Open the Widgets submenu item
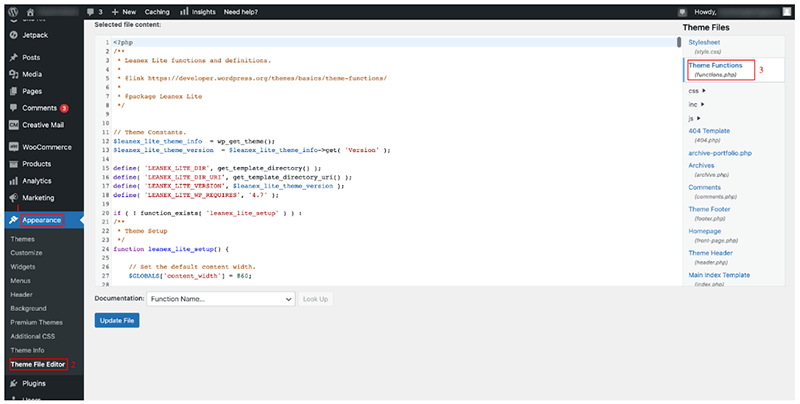The height and width of the screenshot is (404, 800). pyautogui.click(x=23, y=267)
